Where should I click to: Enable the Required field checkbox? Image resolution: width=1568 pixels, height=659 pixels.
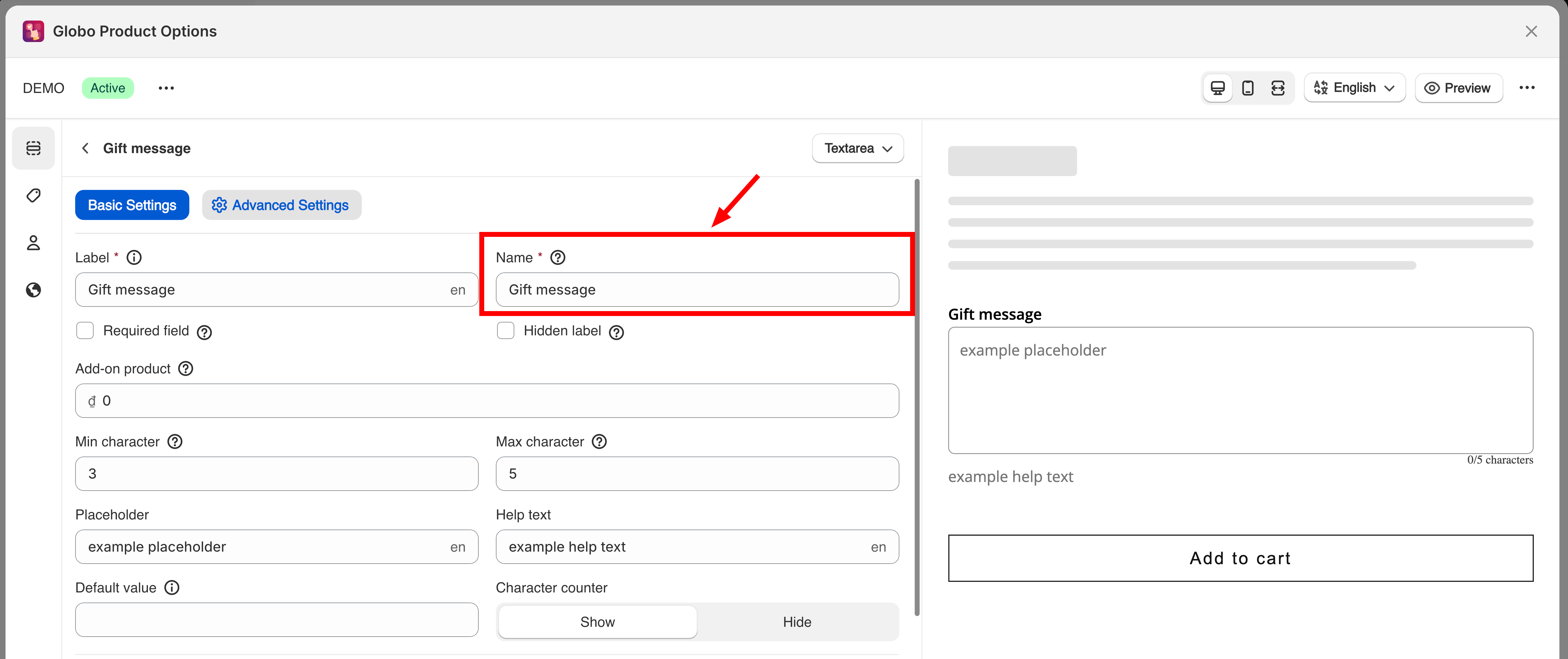pos(85,330)
